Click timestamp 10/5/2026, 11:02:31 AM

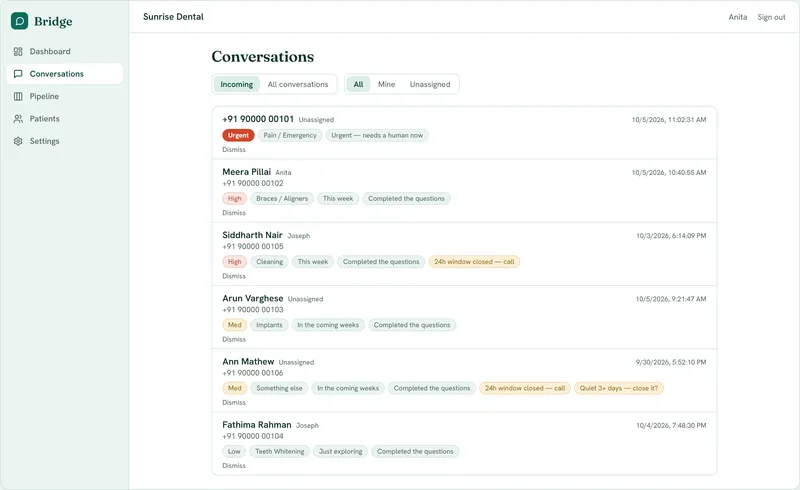click(x=669, y=120)
